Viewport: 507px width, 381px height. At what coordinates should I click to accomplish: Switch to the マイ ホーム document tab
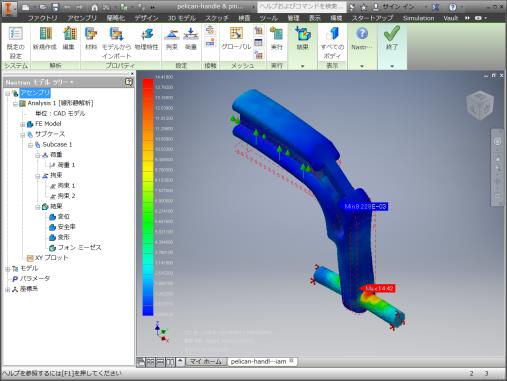click(x=205, y=361)
